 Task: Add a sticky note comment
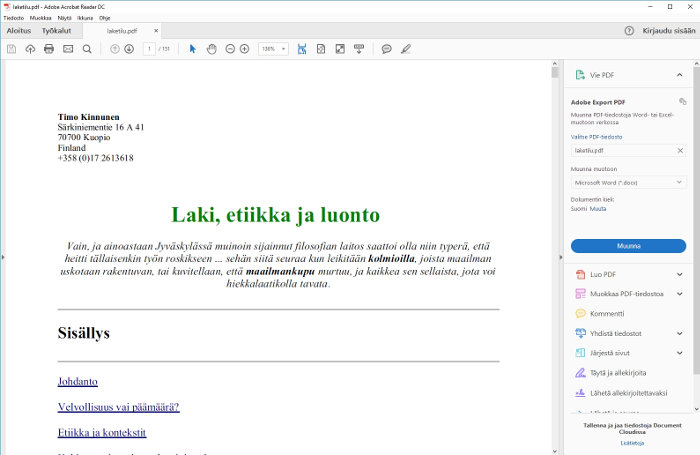coord(387,49)
